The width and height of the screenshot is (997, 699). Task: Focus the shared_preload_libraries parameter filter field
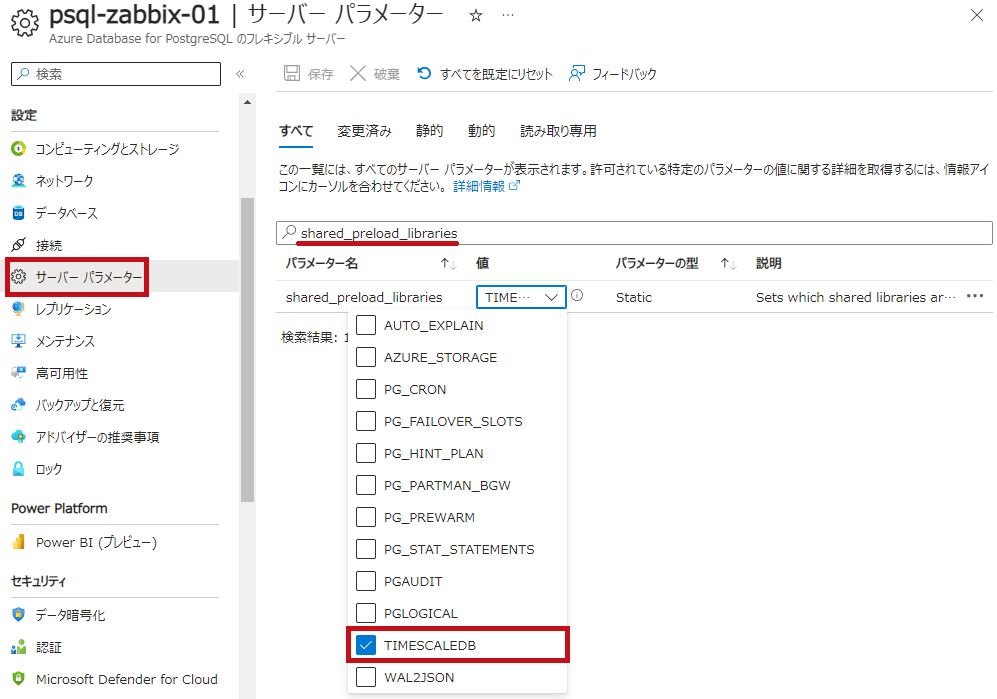[634, 233]
